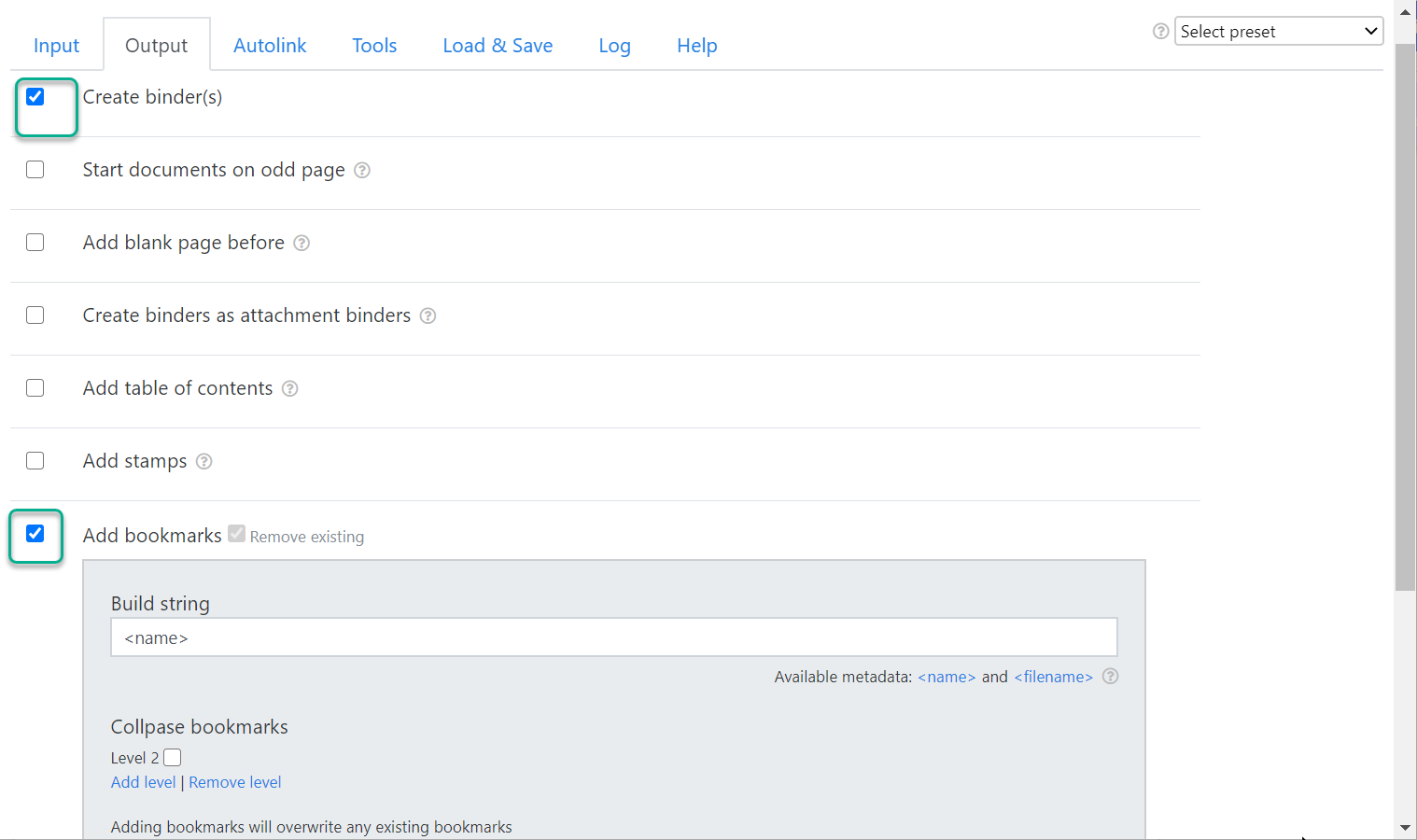Click the scrollbar down arrow
1417x840 pixels.
1406,827
